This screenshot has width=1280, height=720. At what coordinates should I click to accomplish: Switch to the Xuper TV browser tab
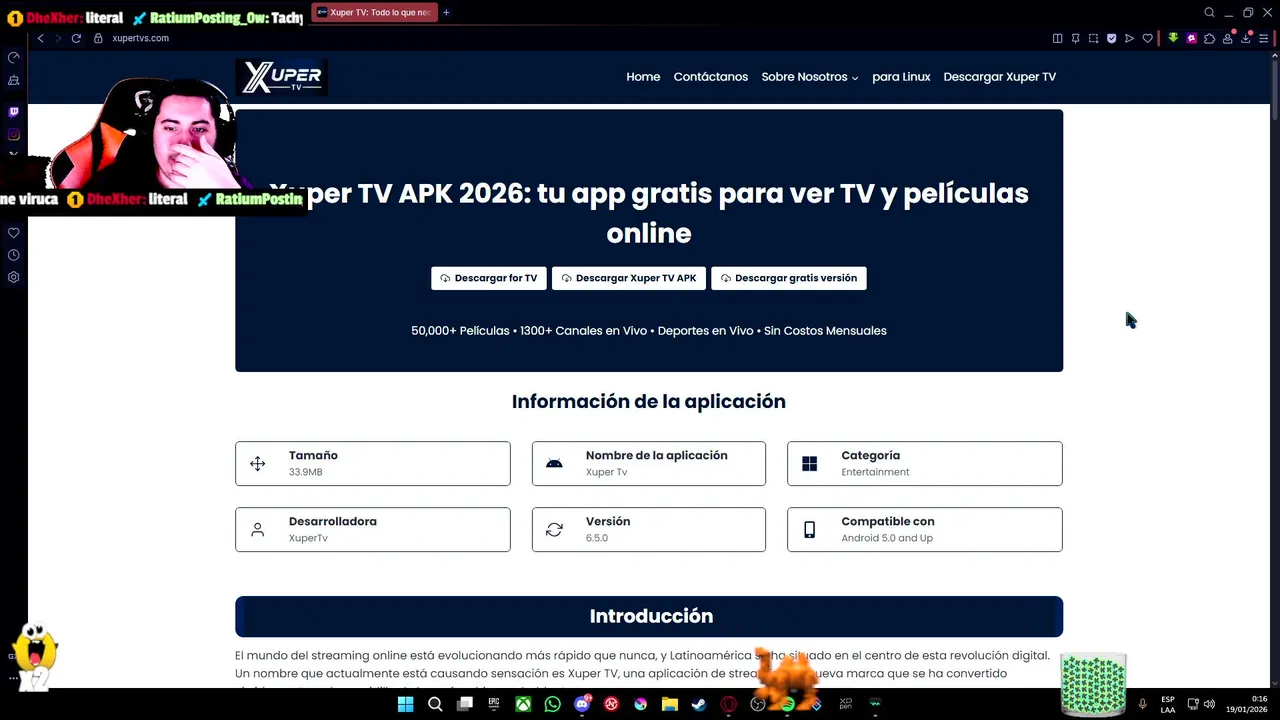[x=374, y=13]
